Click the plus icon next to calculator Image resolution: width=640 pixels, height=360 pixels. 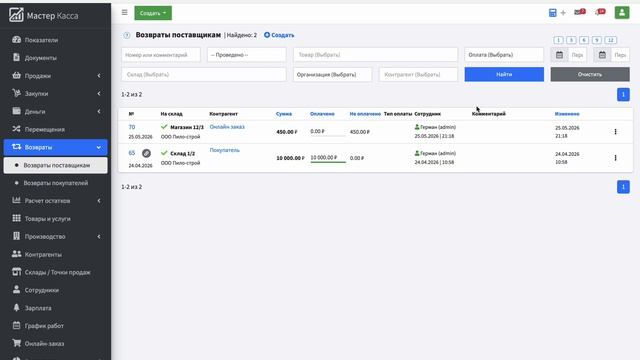tap(563, 13)
